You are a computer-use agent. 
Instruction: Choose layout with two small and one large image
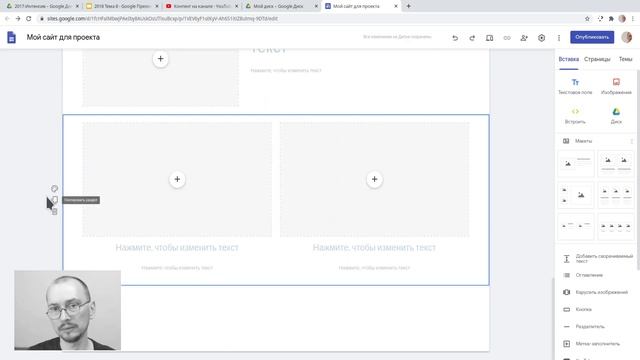[x=576, y=195]
